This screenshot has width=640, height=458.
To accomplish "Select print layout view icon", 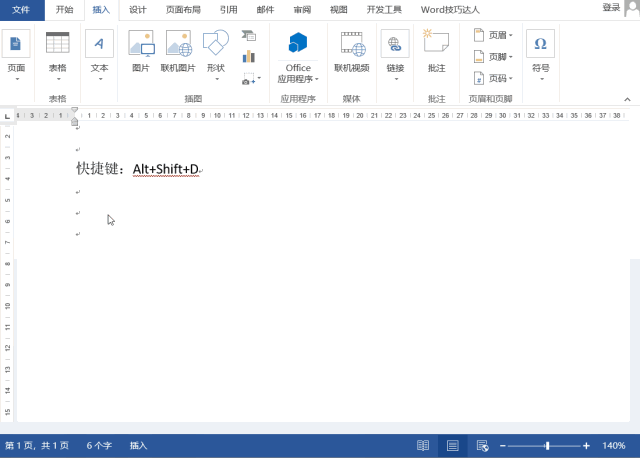I will pos(453,445).
